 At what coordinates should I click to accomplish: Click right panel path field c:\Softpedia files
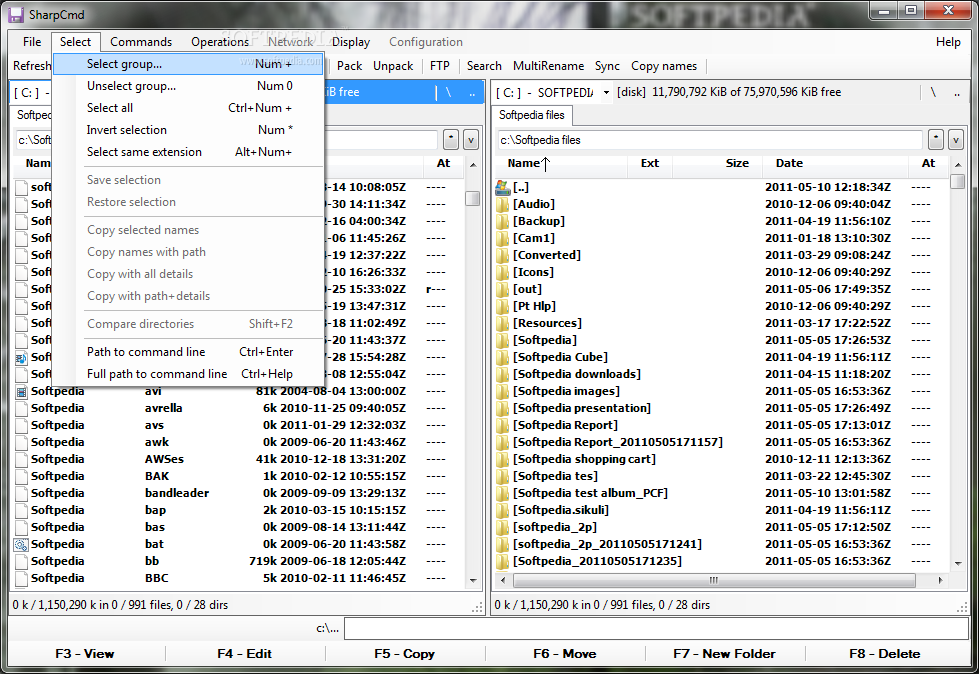pos(709,140)
